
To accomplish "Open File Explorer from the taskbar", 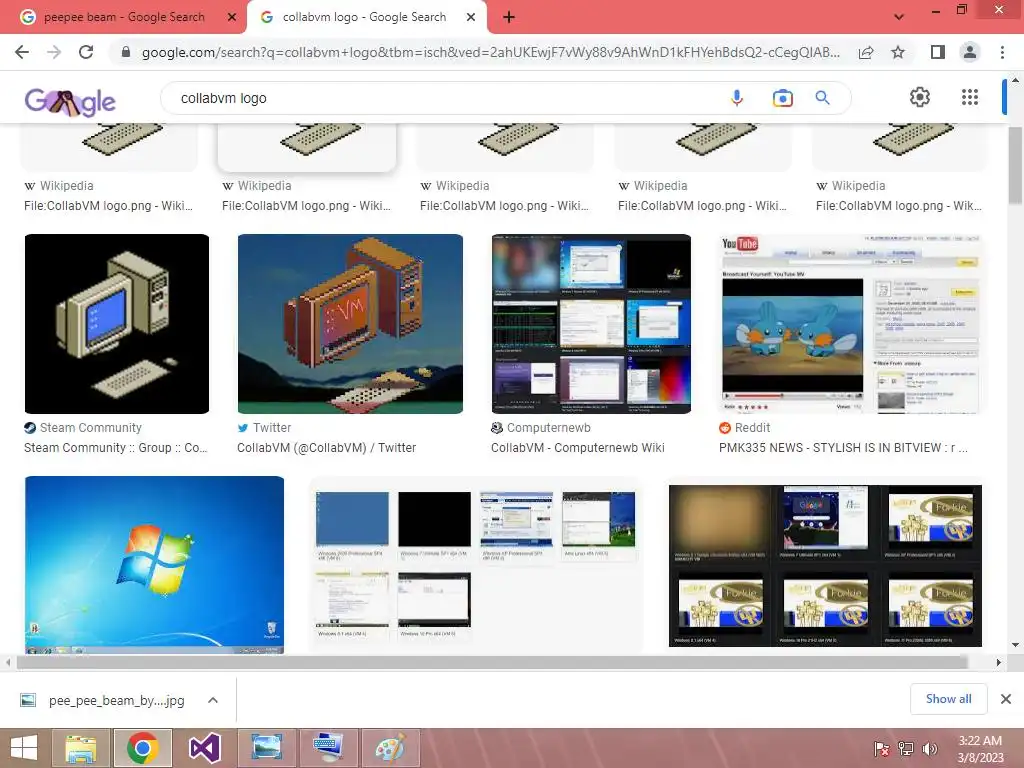I will (x=80, y=748).
